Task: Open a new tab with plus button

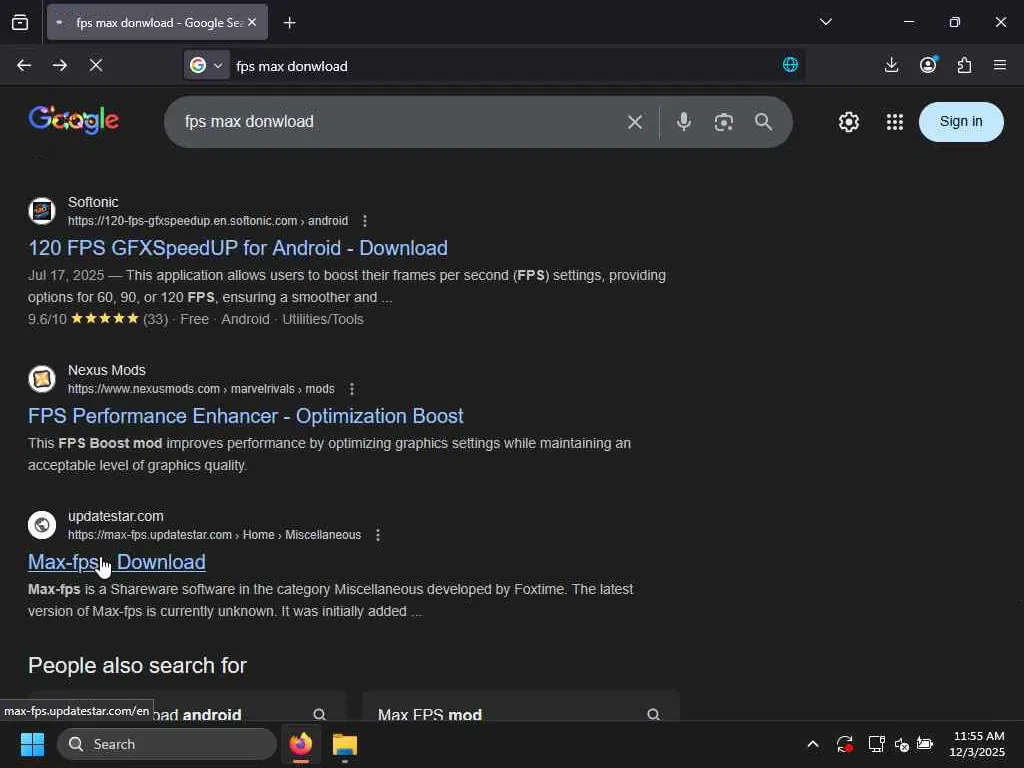Action: click(x=289, y=23)
